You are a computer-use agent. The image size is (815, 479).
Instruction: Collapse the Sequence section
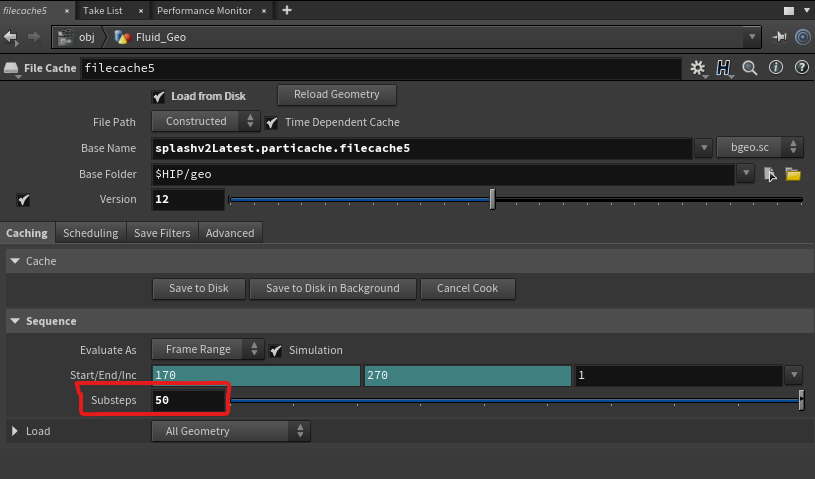[x=15, y=321]
